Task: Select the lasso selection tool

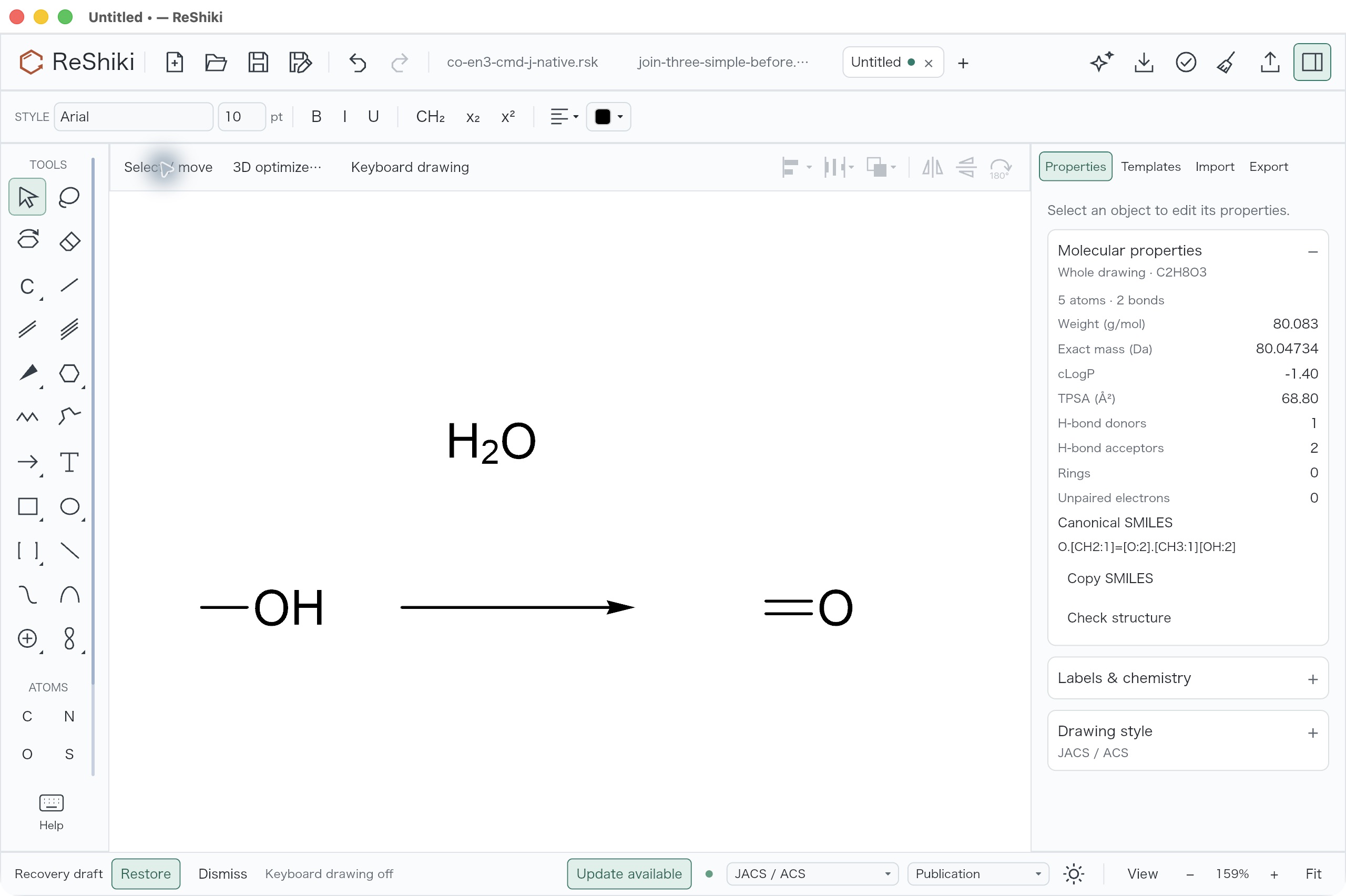Action: coord(69,197)
